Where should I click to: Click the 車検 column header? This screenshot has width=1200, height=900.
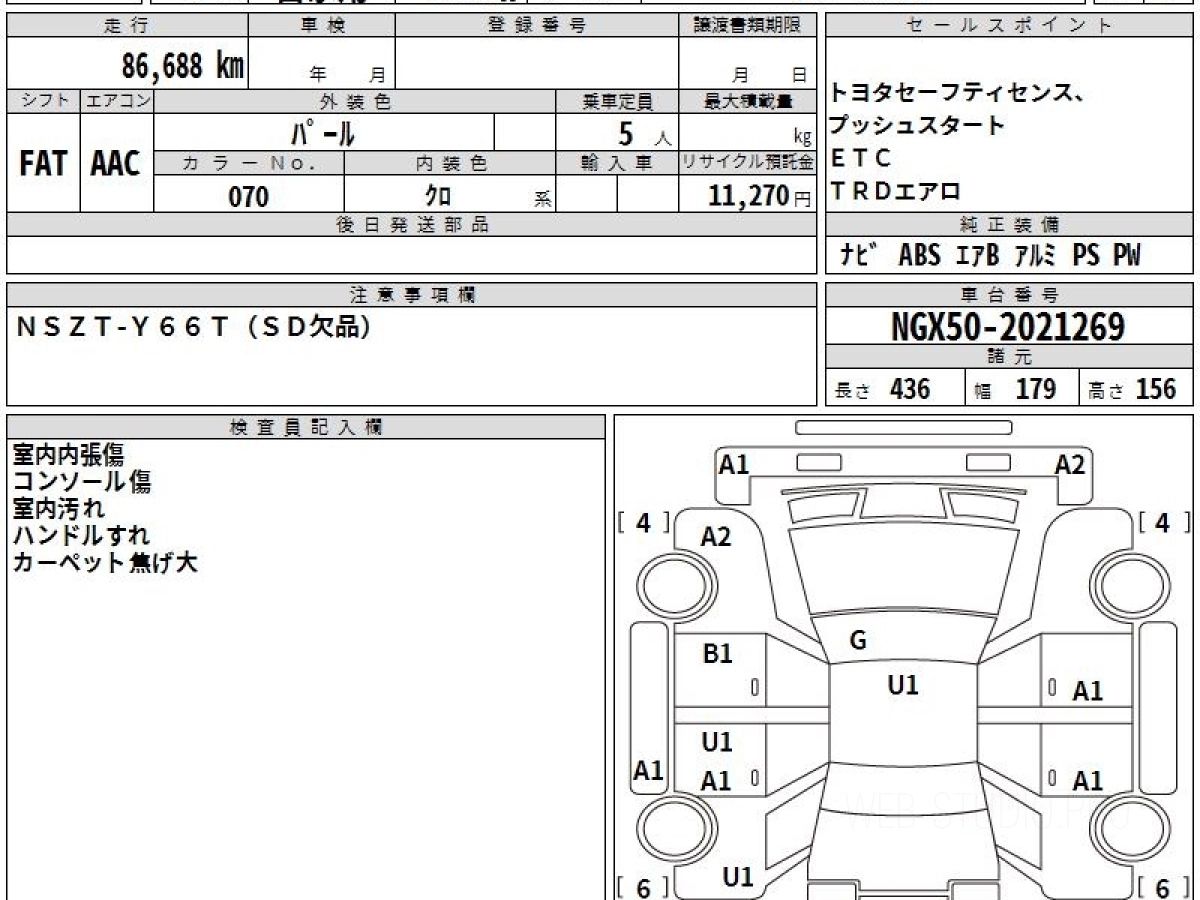click(x=321, y=26)
